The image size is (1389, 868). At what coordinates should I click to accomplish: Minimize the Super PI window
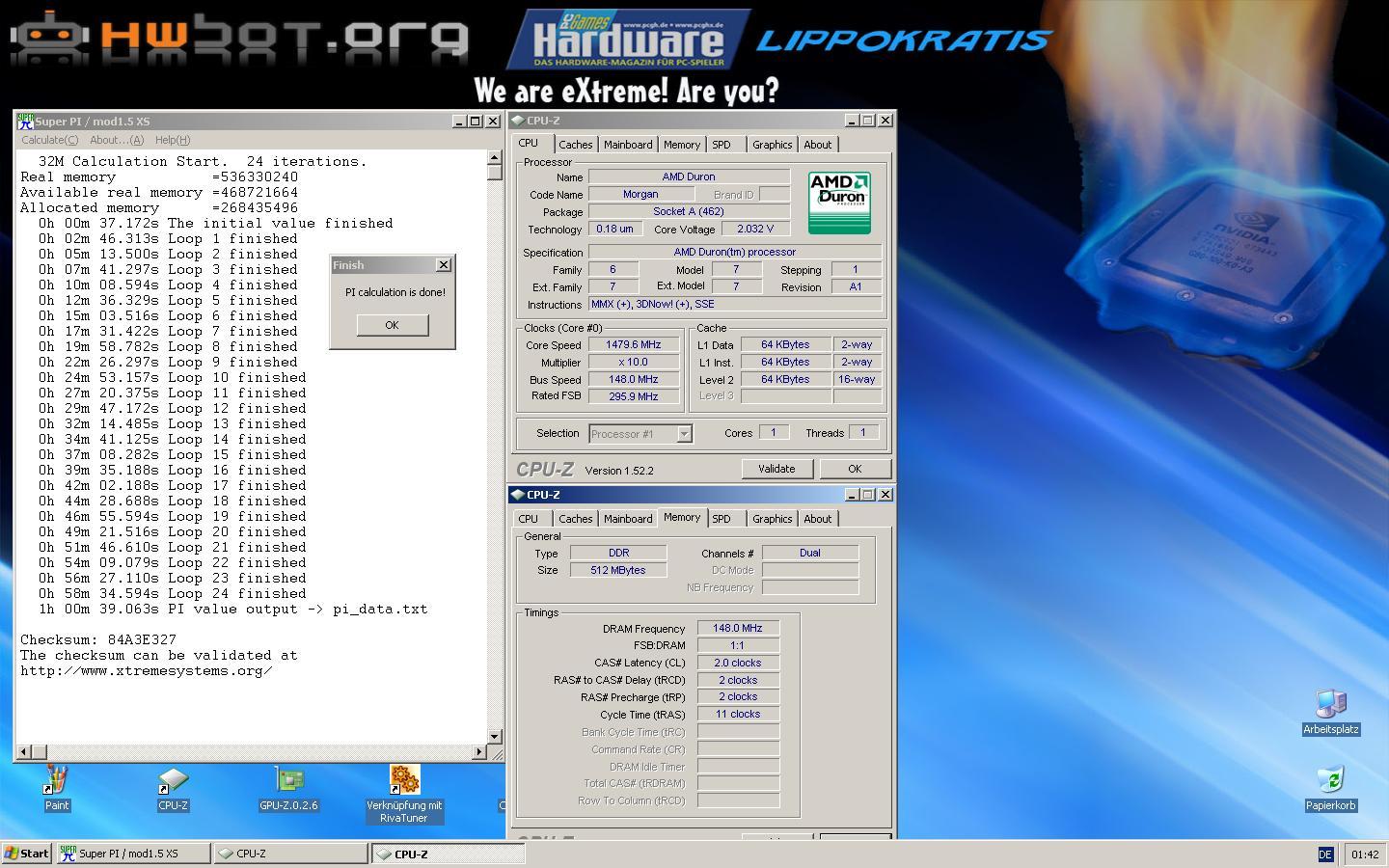[x=458, y=122]
